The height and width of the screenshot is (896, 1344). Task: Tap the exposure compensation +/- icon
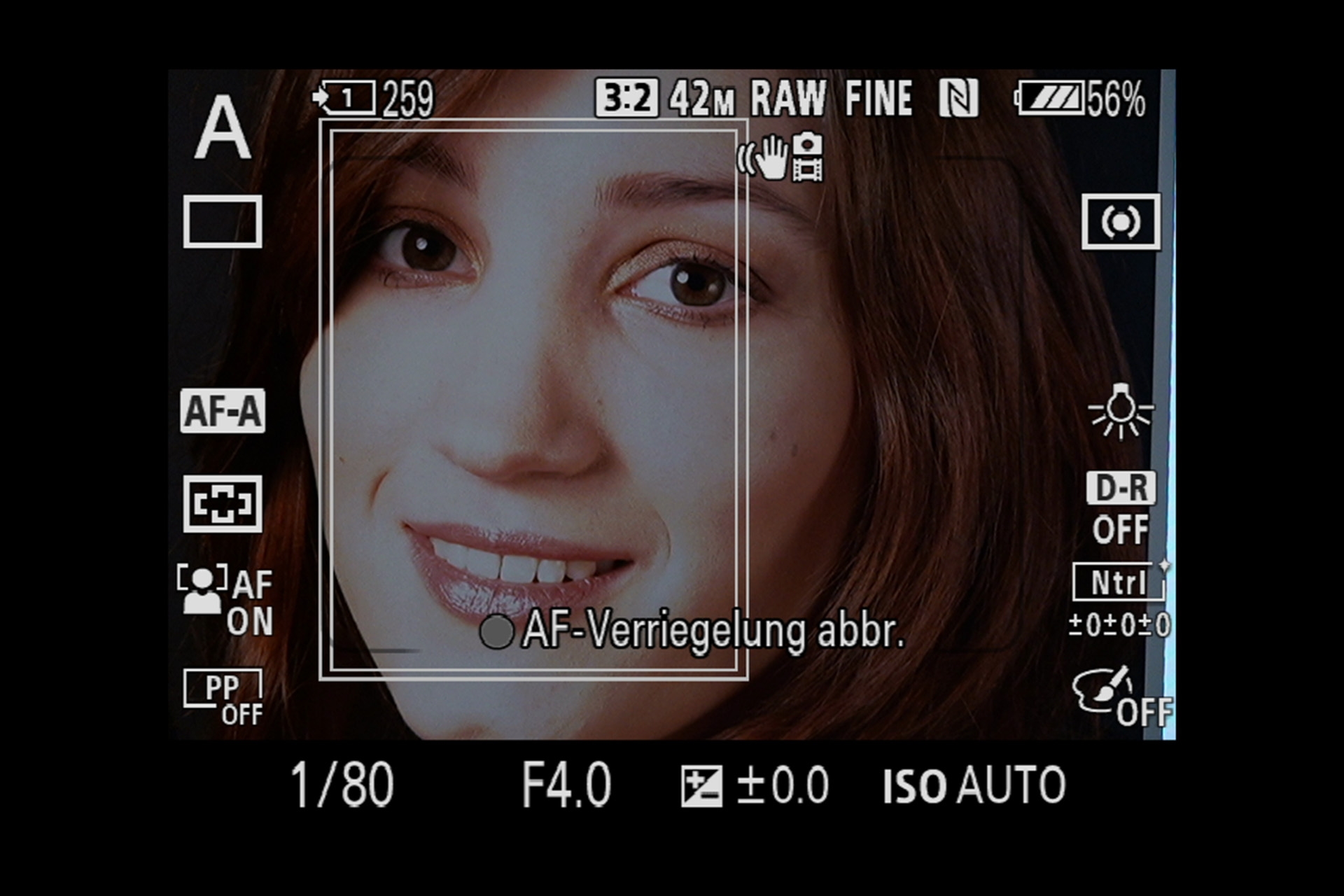(x=701, y=786)
